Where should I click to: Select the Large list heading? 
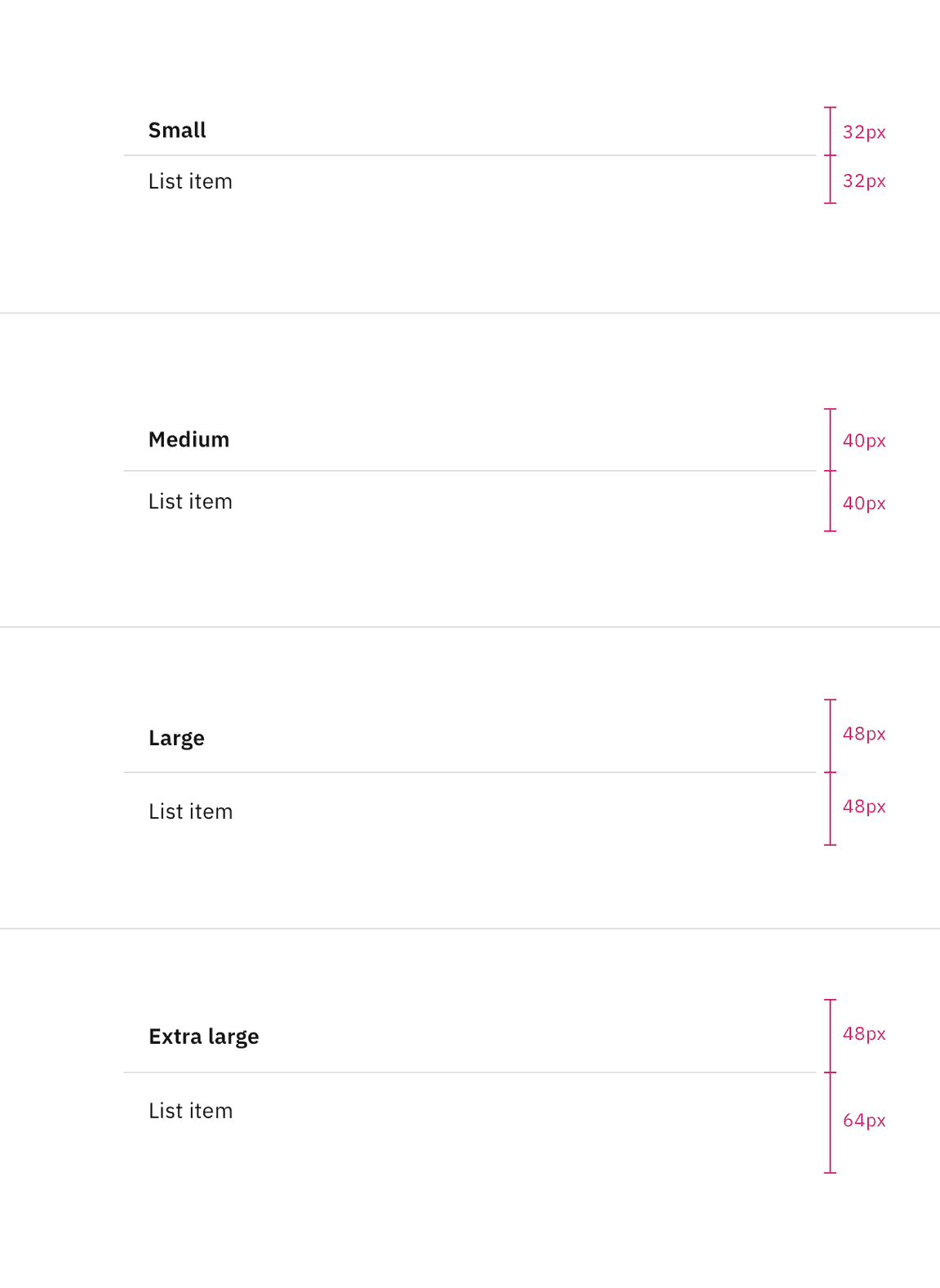[176, 738]
